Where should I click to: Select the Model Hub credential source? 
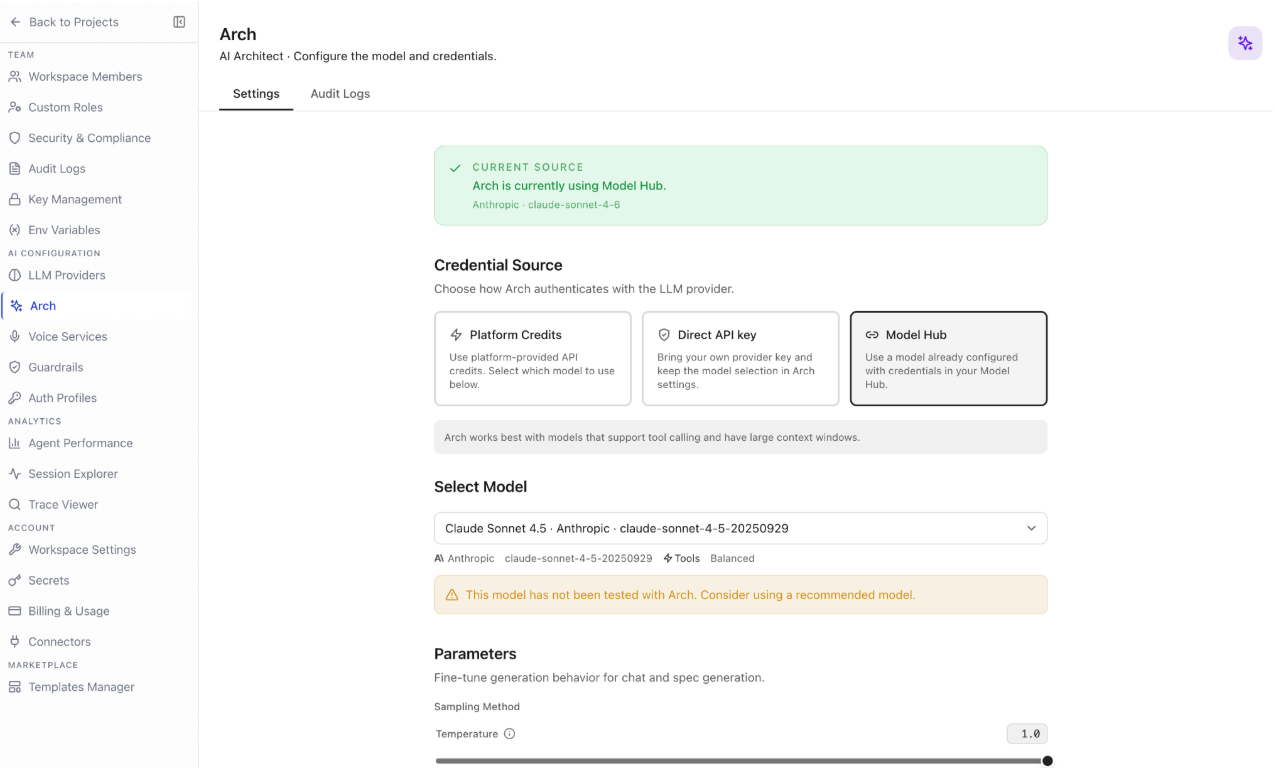coord(948,358)
